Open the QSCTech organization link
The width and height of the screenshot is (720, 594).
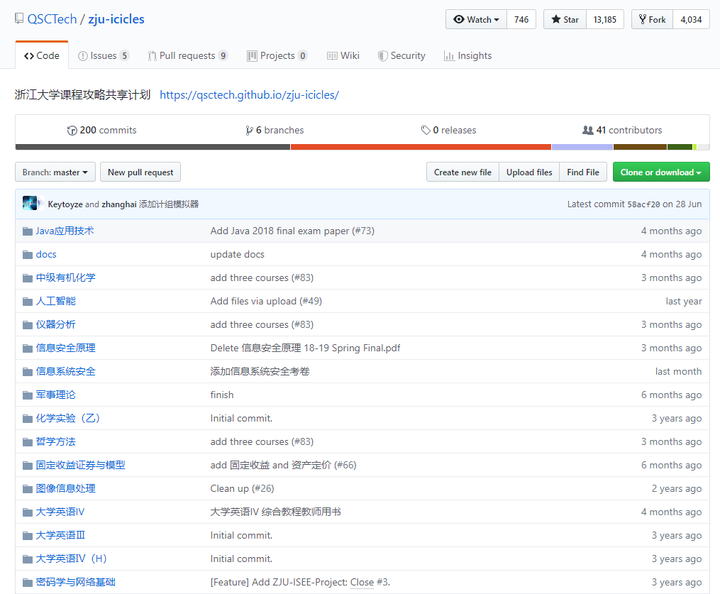[x=52, y=19]
